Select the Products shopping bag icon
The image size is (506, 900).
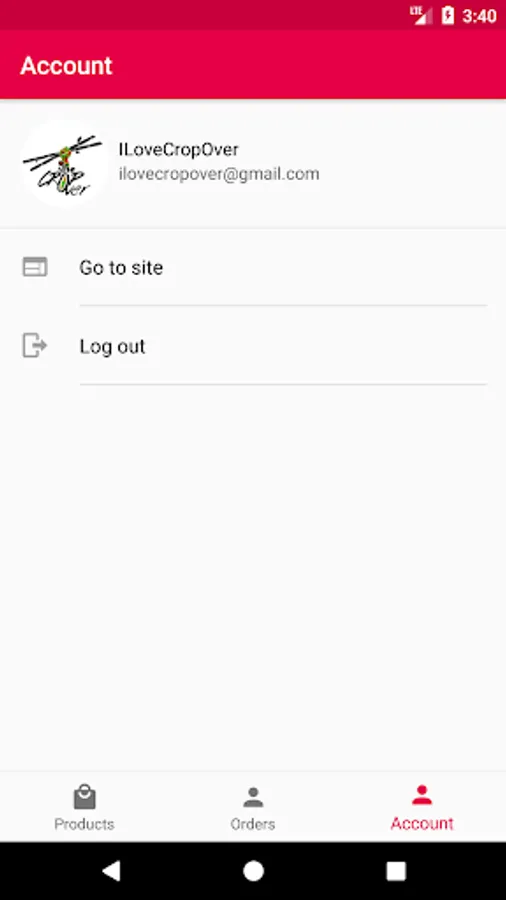pyautogui.click(x=84, y=797)
